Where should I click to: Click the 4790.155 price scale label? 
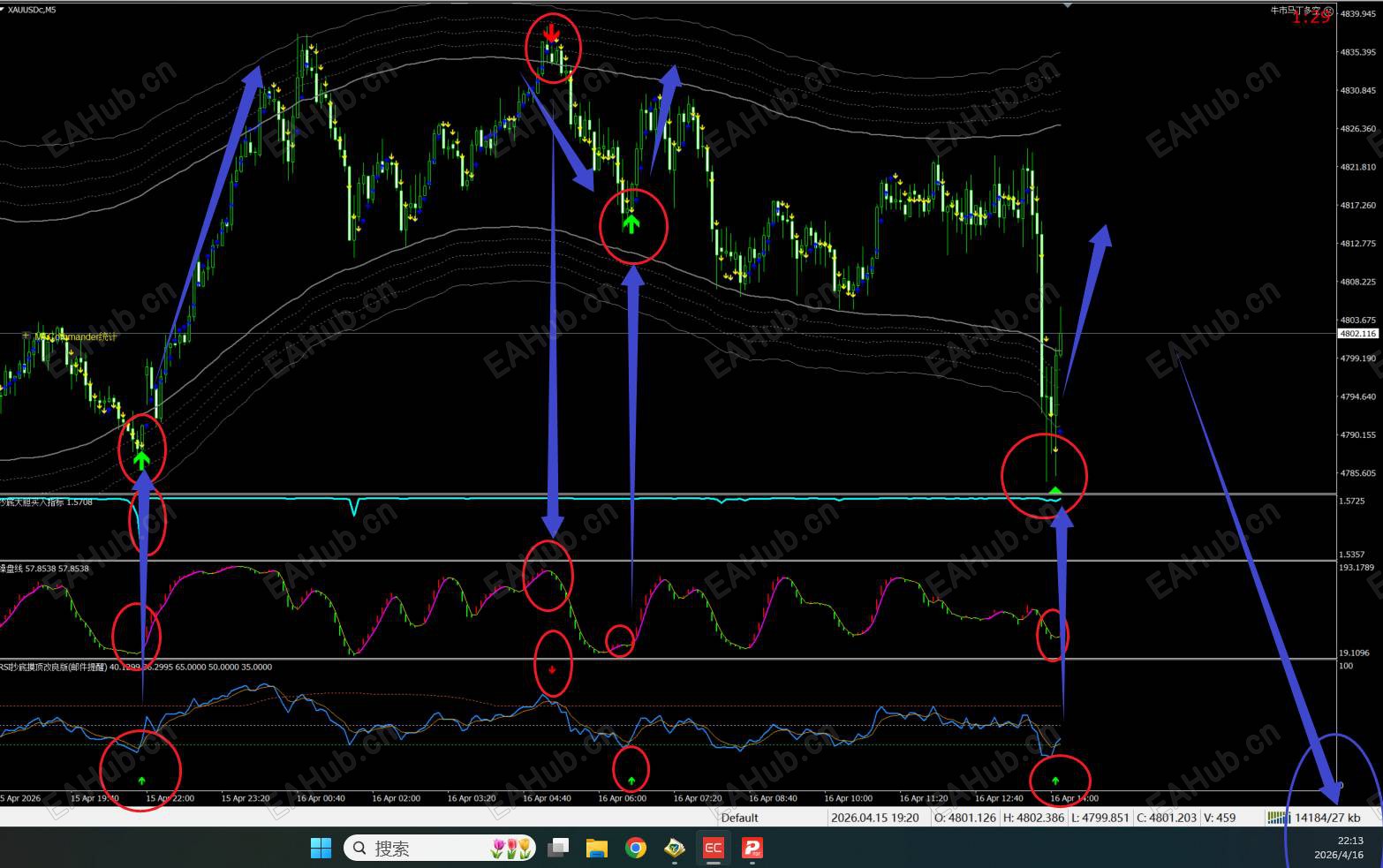coord(1357,435)
